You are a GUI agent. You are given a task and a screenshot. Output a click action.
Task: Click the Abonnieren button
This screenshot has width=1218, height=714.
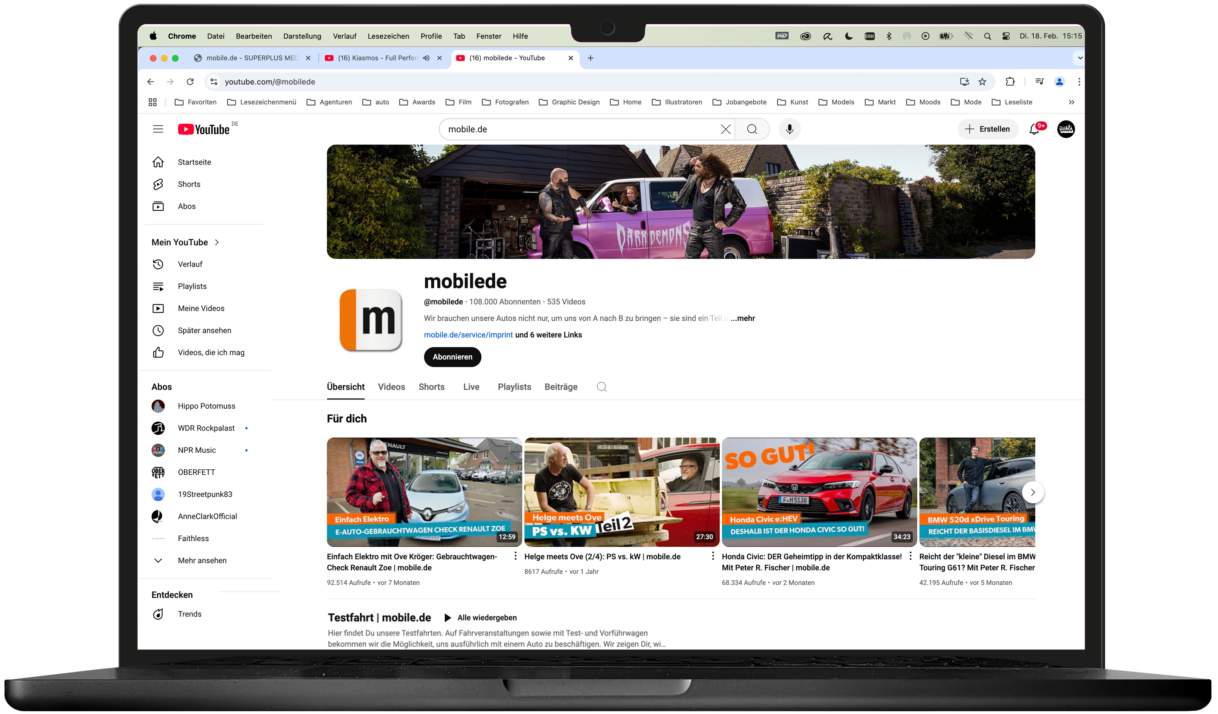(452, 357)
